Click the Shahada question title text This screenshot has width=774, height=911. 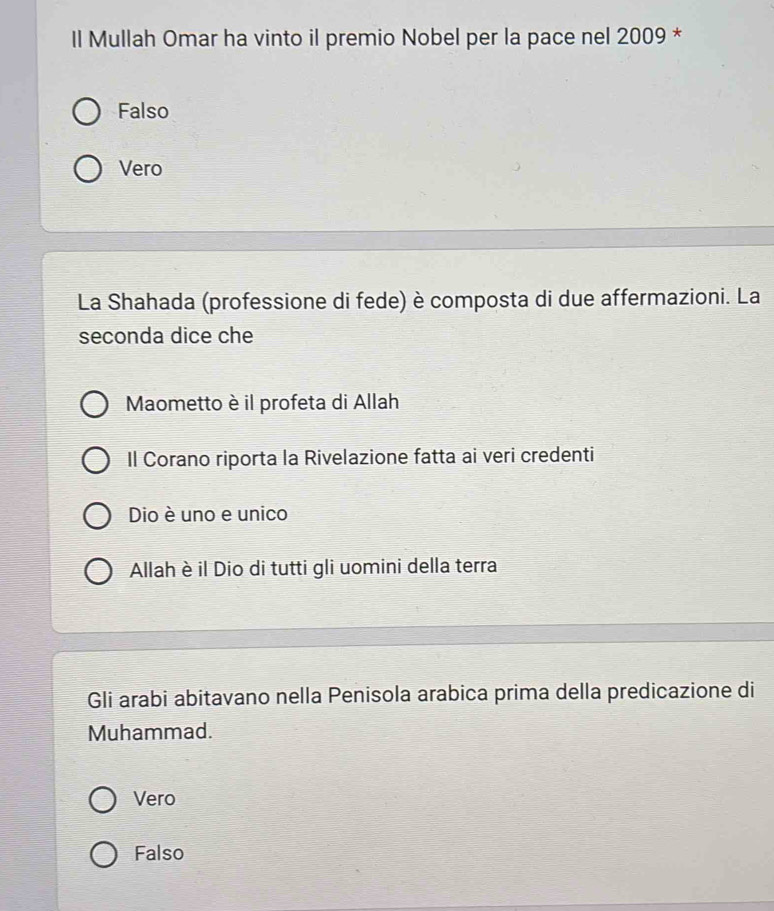pyautogui.click(x=419, y=317)
